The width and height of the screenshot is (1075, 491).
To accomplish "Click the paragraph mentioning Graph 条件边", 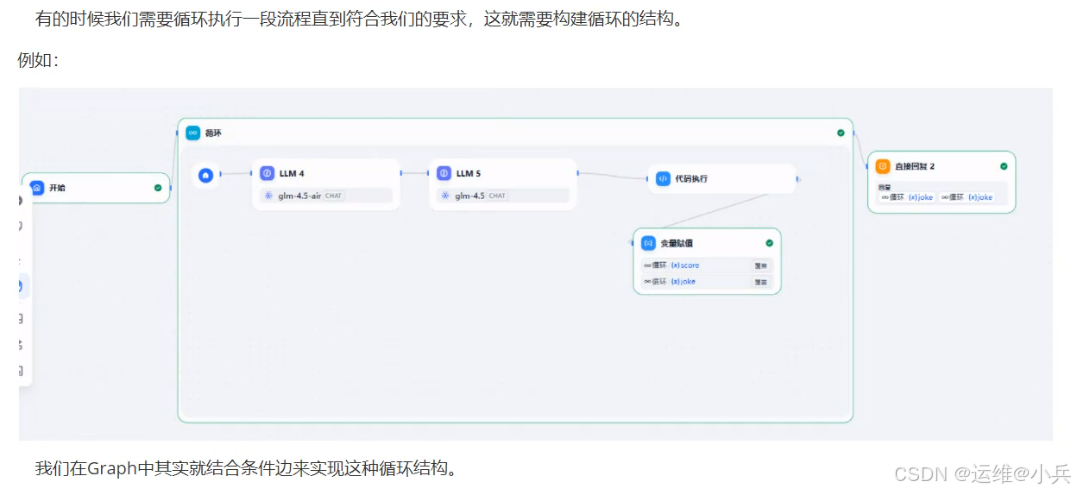I will click(x=245, y=470).
